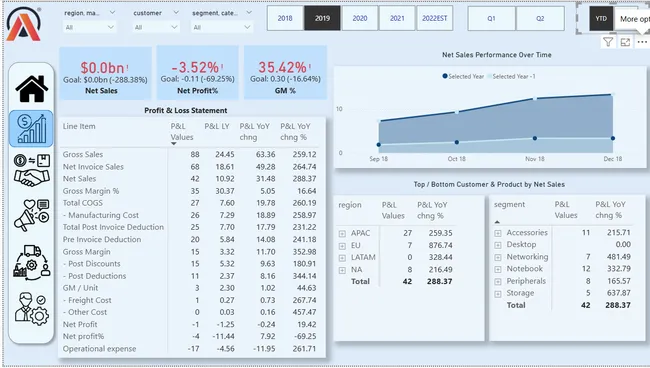Expand the Accessories segment row
Screen dimensions: 650x368
(498, 233)
